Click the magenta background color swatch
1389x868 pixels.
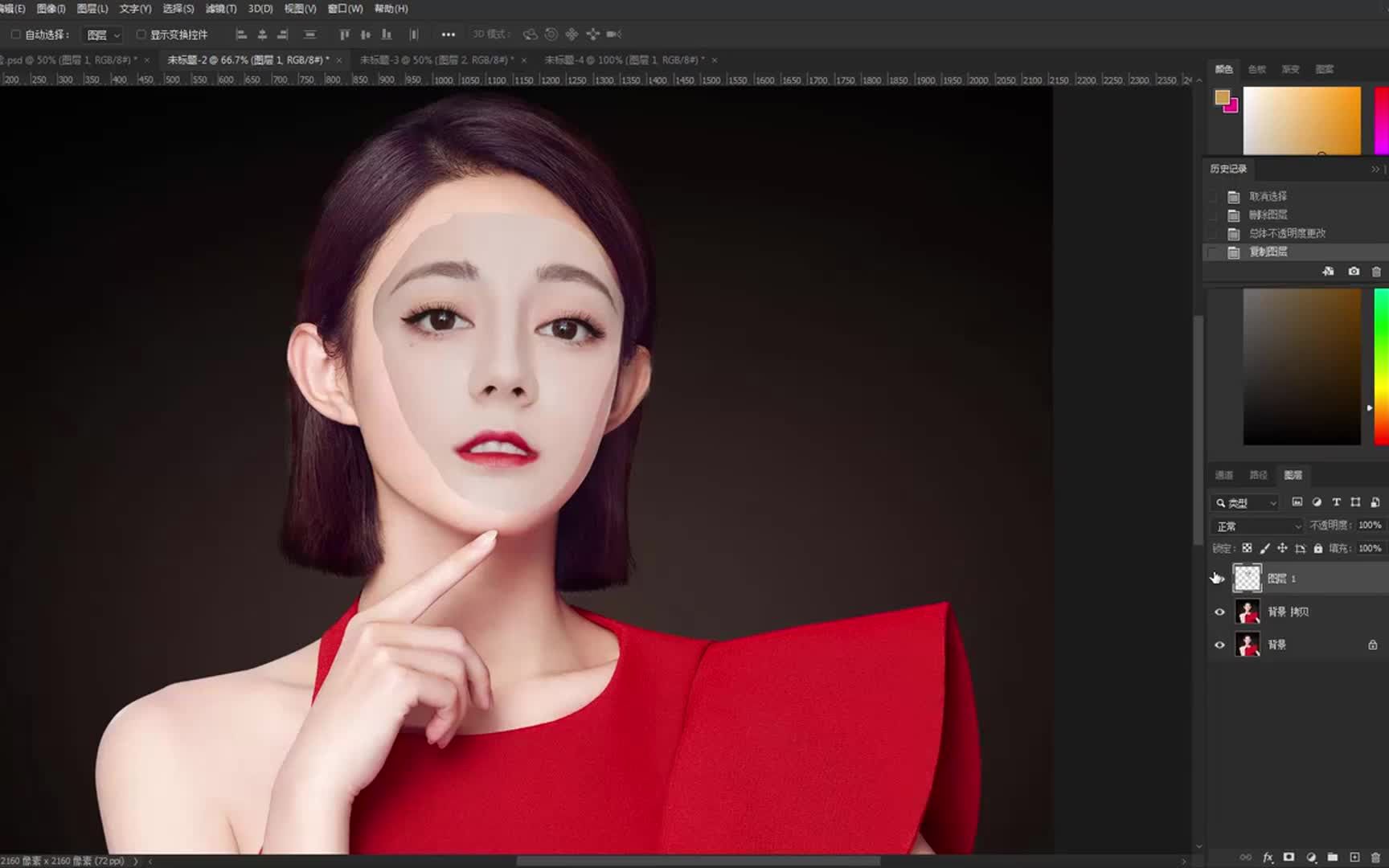[1234, 108]
